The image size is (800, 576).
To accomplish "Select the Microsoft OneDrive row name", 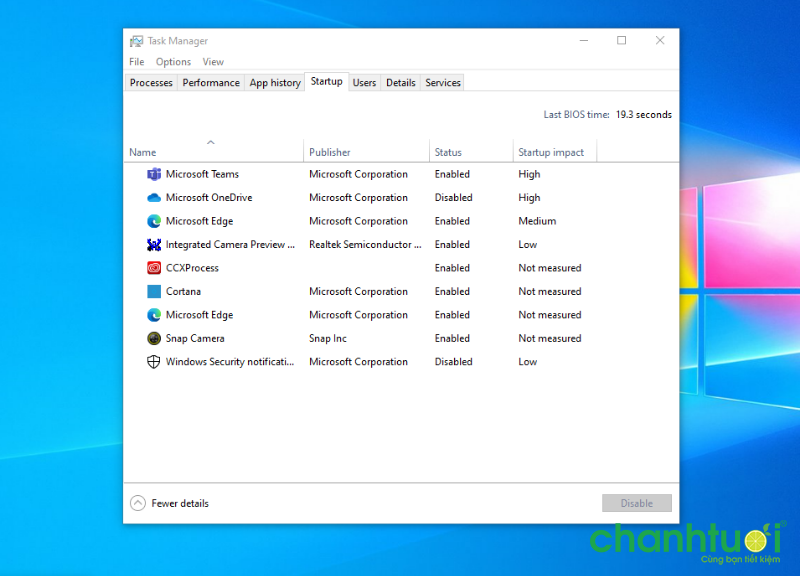I will pyautogui.click(x=209, y=198).
